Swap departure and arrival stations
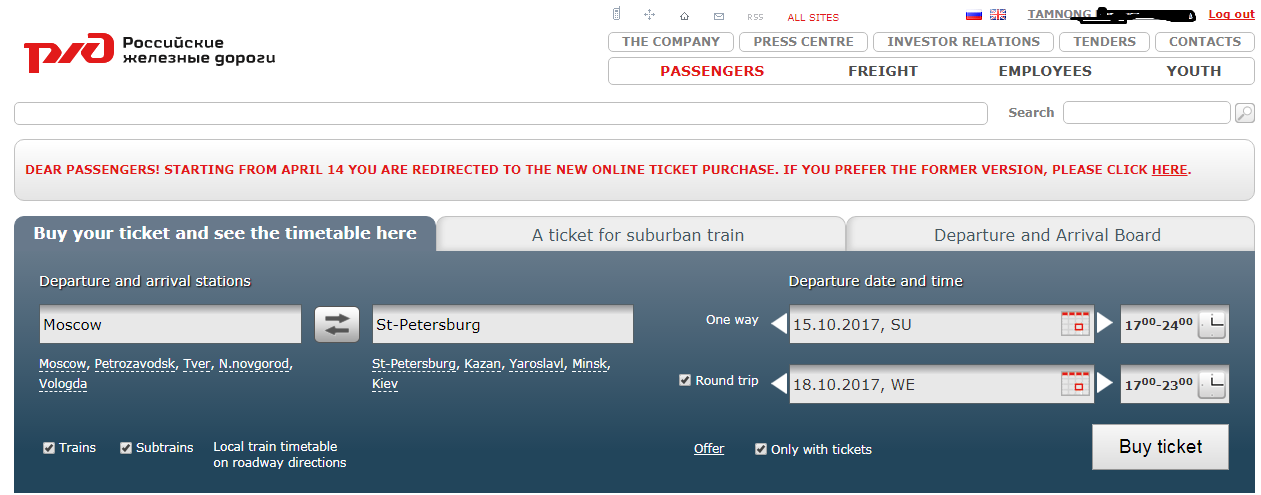This screenshot has width=1261, height=495. 337,324
